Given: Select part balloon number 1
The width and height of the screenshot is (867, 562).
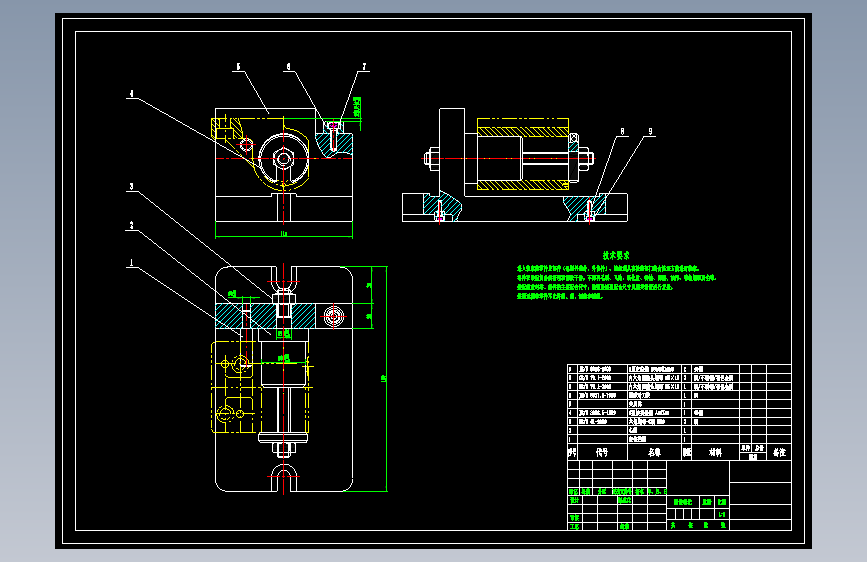Looking at the screenshot, I should pos(132,263).
